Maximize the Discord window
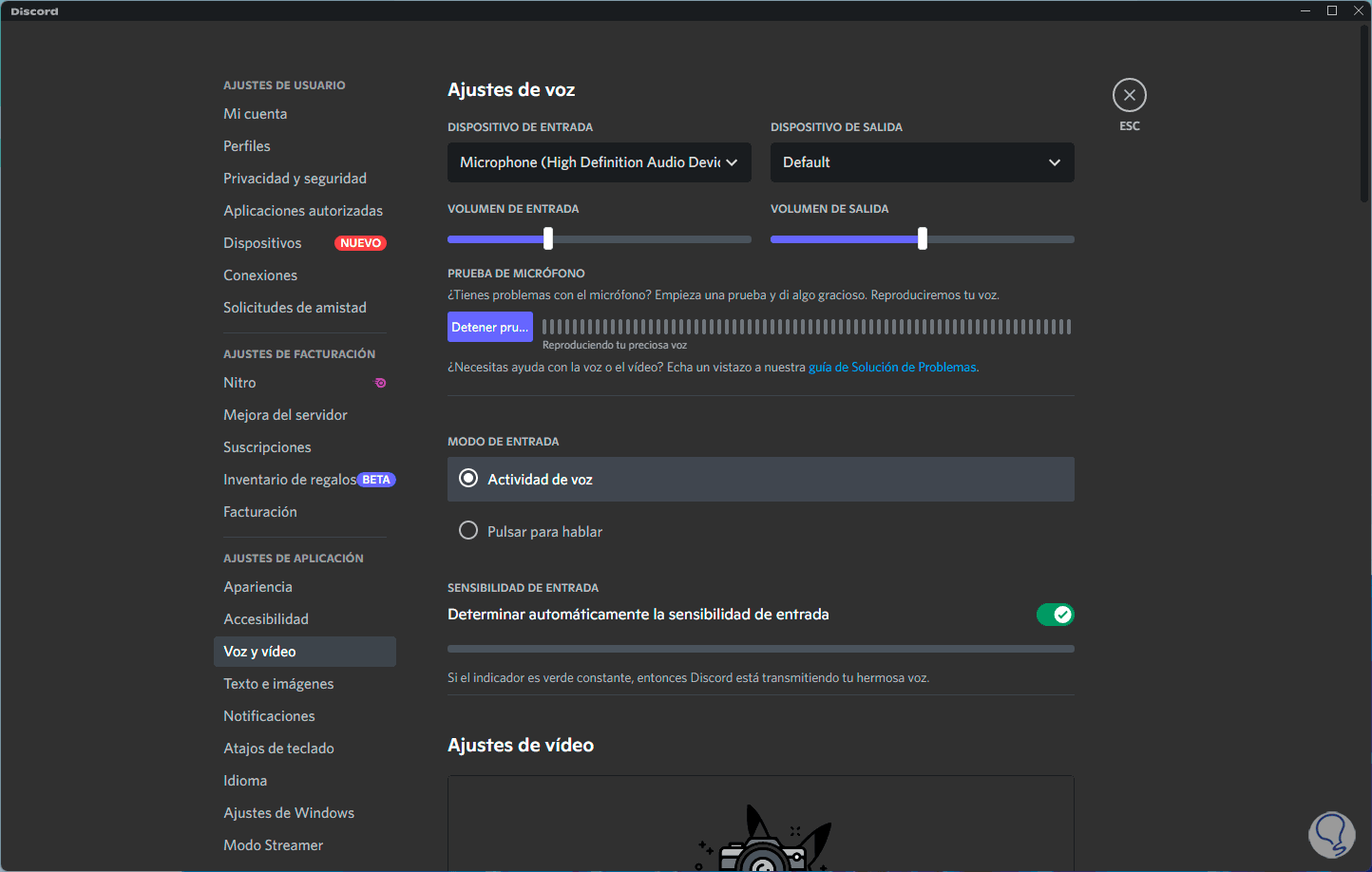Image resolution: width=1372 pixels, height=872 pixels. tap(1332, 10)
